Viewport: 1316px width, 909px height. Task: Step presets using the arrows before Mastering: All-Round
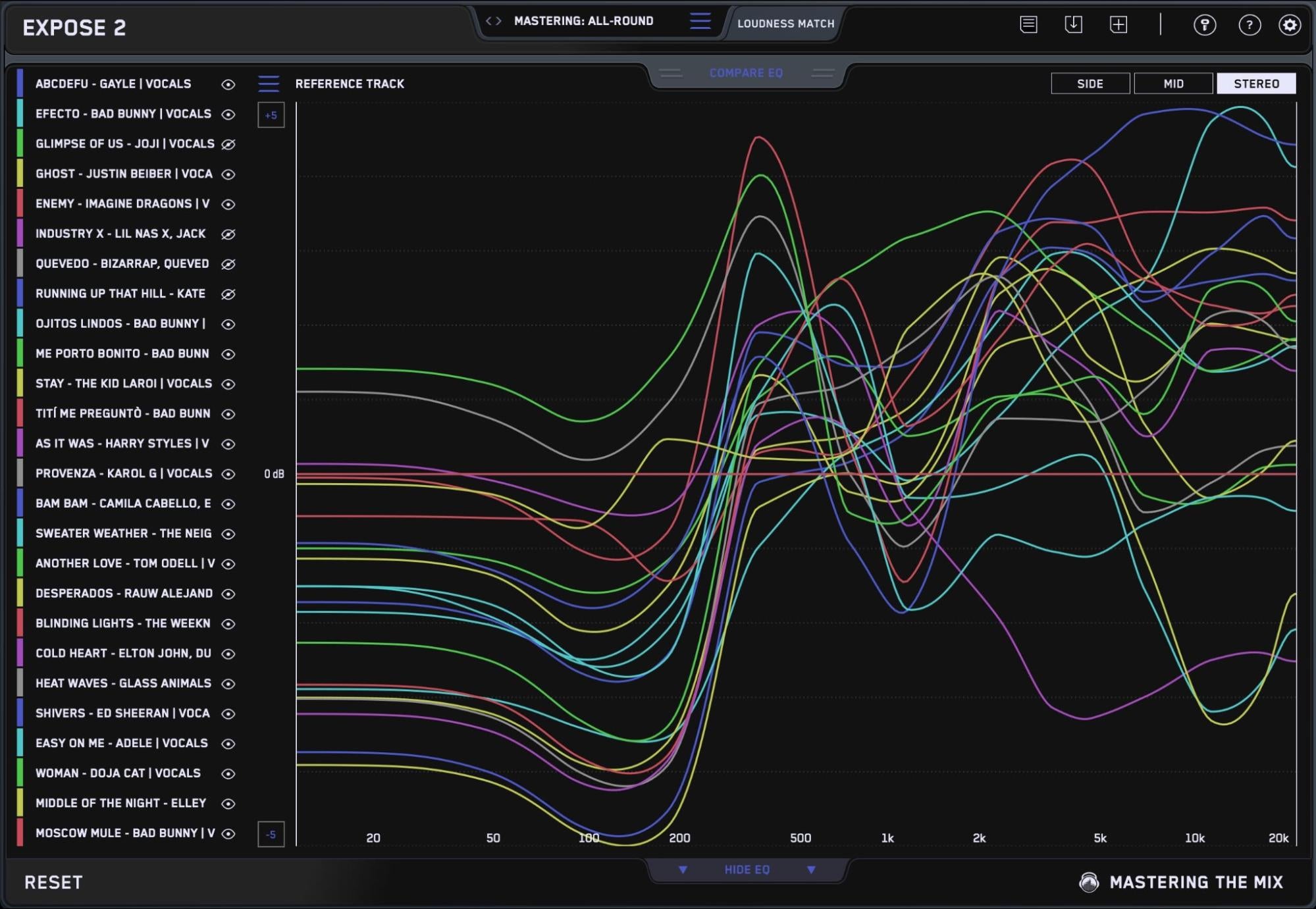(x=494, y=21)
